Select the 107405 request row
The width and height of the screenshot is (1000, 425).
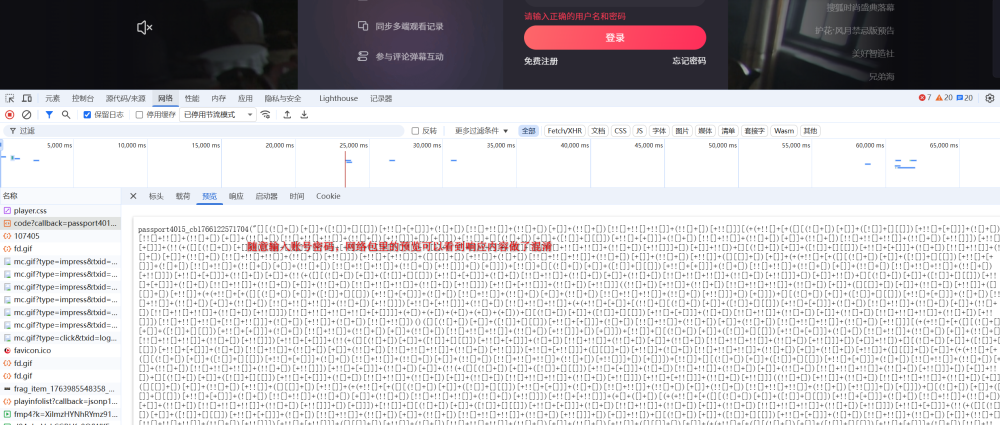(60, 236)
